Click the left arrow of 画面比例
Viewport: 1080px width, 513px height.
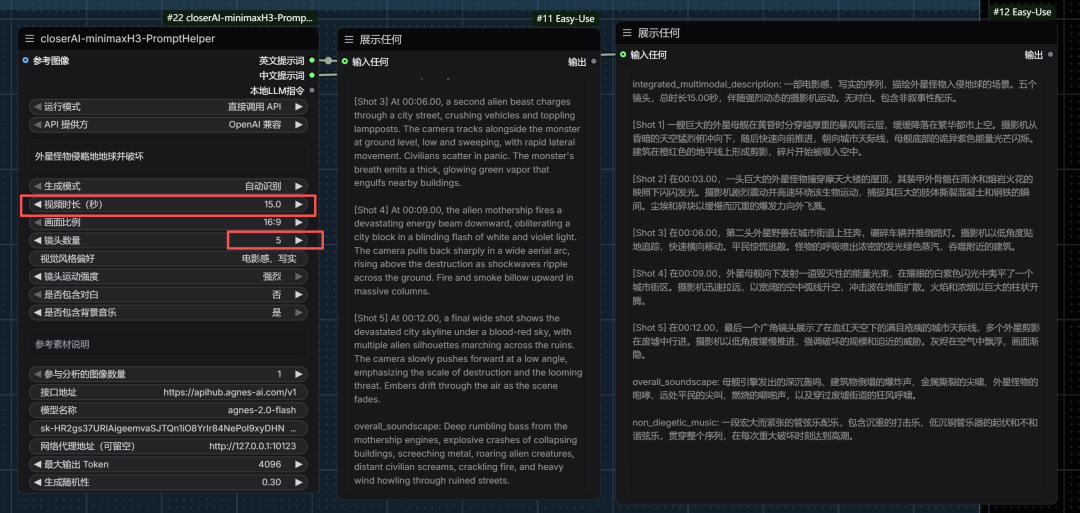coord(38,222)
